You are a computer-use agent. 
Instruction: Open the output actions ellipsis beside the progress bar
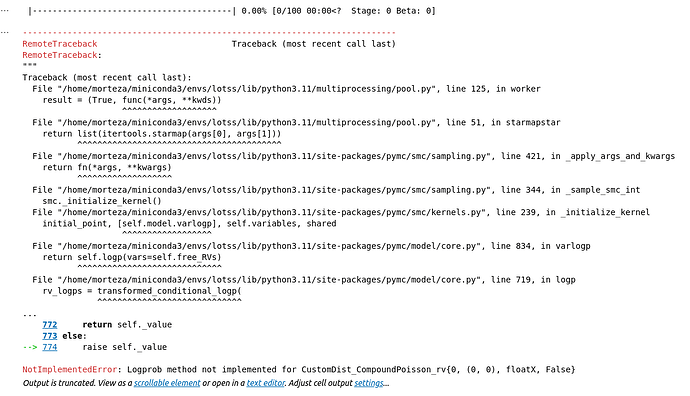coord(4,11)
